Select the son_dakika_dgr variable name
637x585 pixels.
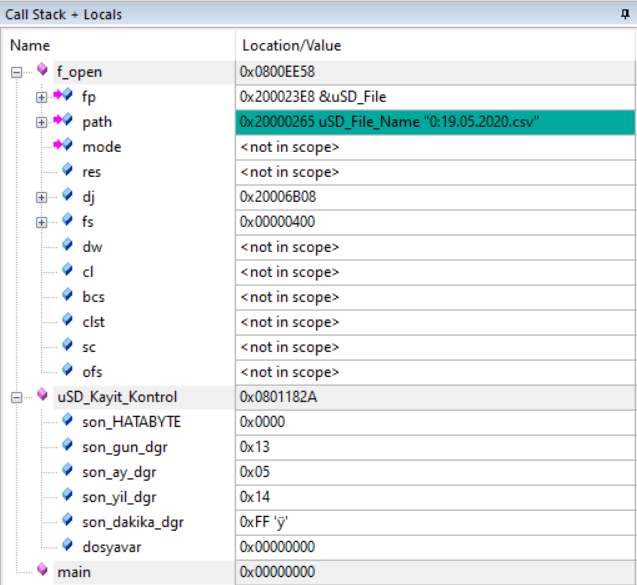(x=133, y=522)
